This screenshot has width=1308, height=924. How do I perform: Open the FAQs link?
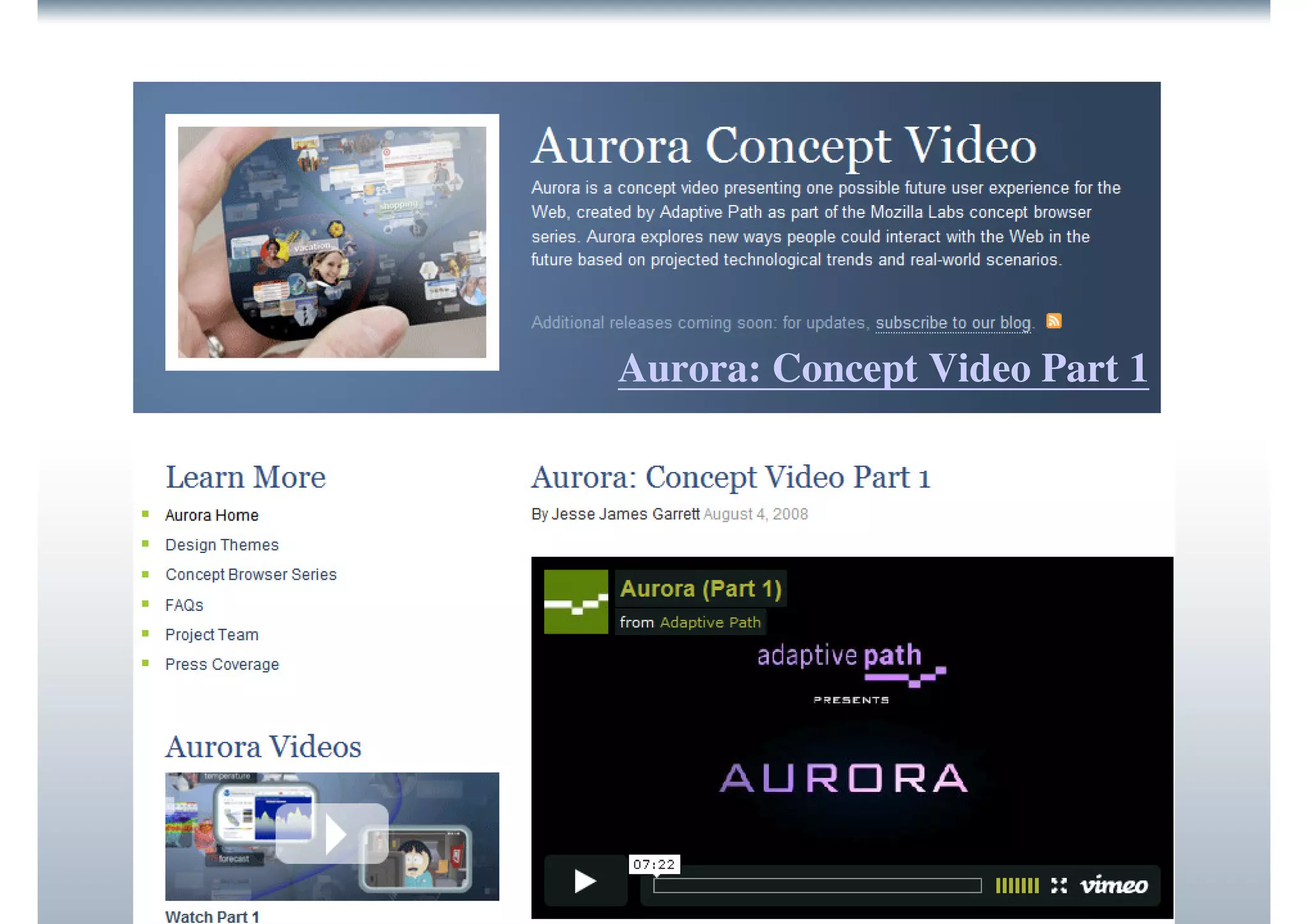pos(184,605)
